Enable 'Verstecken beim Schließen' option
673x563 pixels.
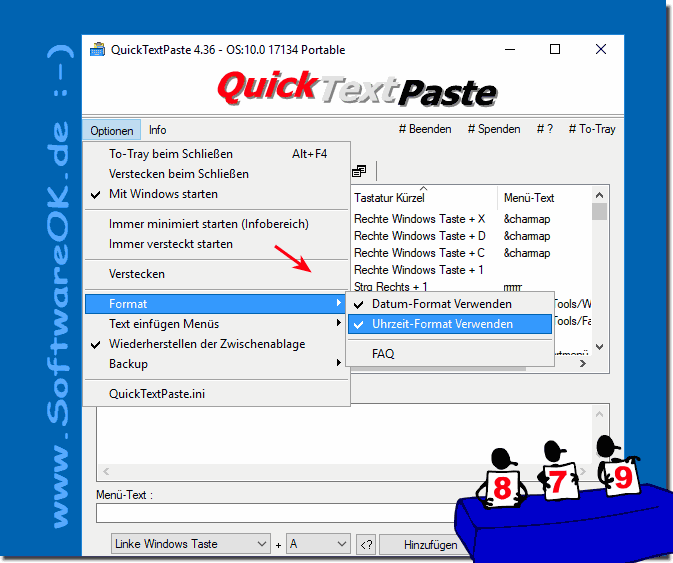(217, 174)
